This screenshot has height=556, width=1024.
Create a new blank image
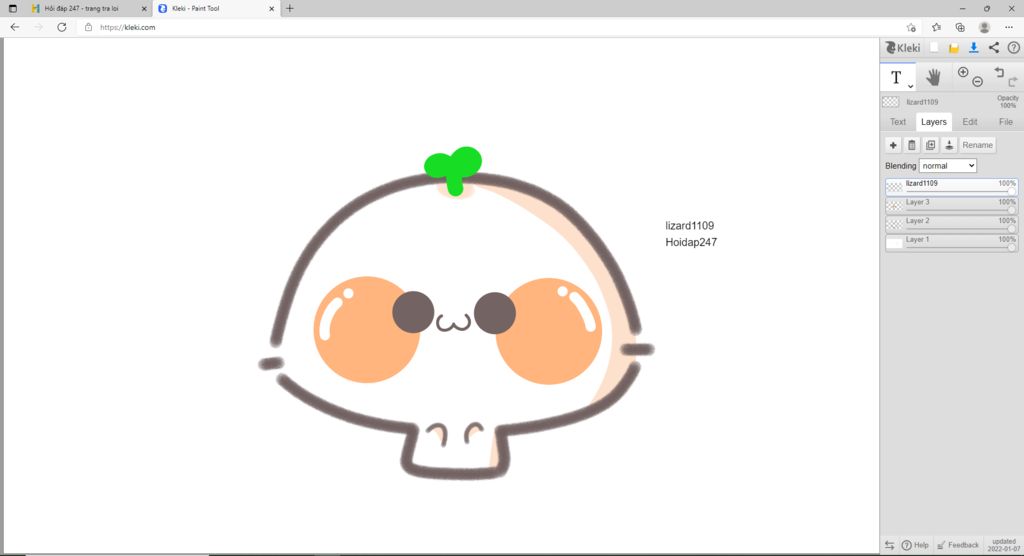click(935, 48)
